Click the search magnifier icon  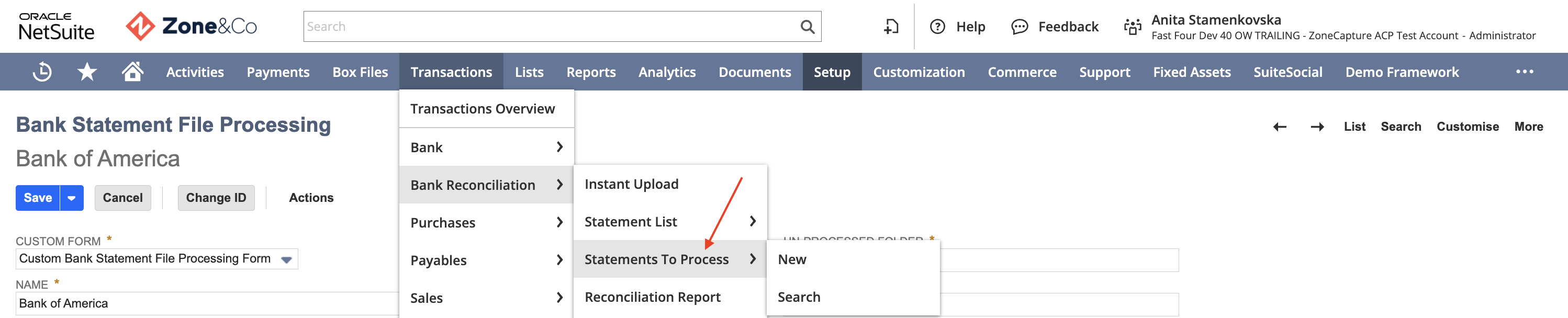click(x=807, y=27)
